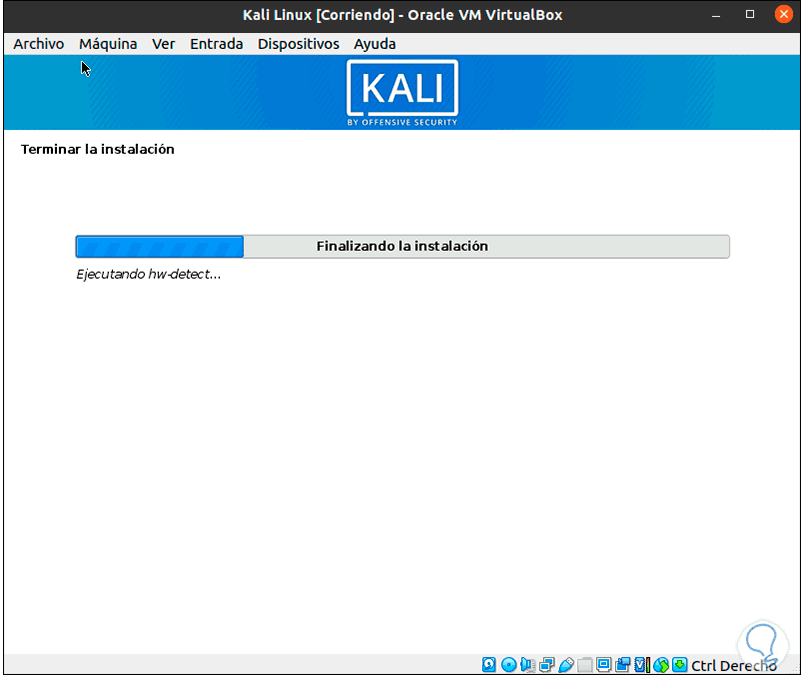
Task: Click the CPU virtualization status icon
Action: 642,665
